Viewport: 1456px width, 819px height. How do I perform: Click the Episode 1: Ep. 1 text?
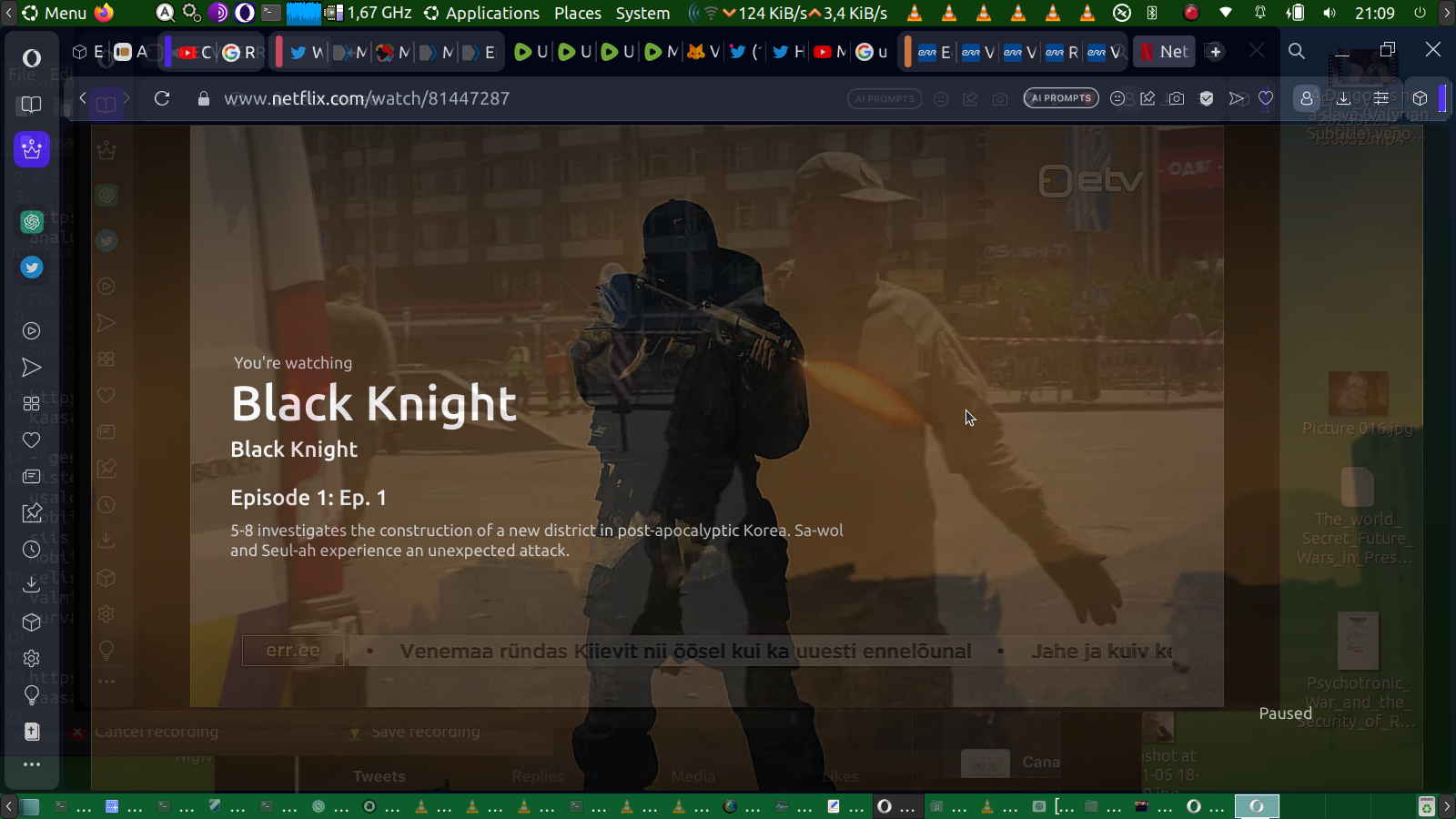pyautogui.click(x=308, y=498)
